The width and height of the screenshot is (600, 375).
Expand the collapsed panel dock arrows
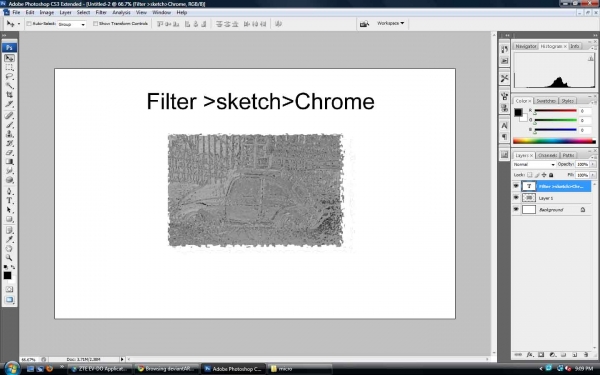click(x=507, y=35)
